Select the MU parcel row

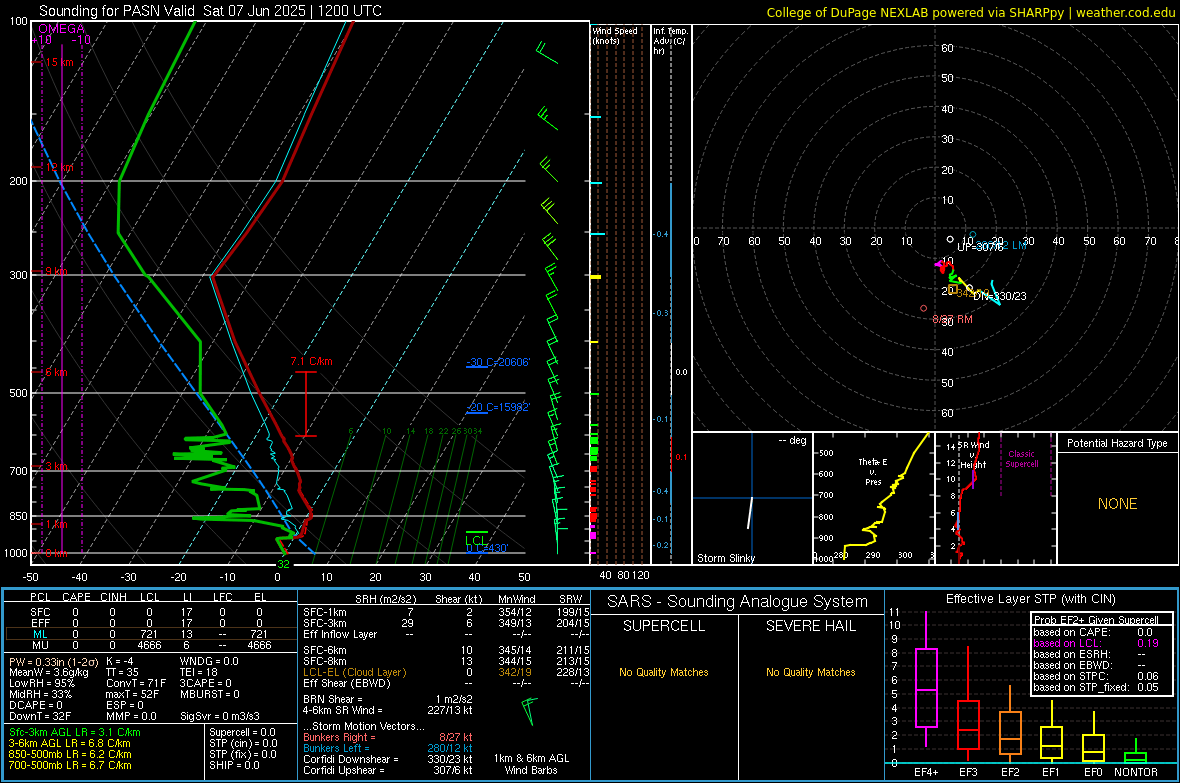point(149,645)
